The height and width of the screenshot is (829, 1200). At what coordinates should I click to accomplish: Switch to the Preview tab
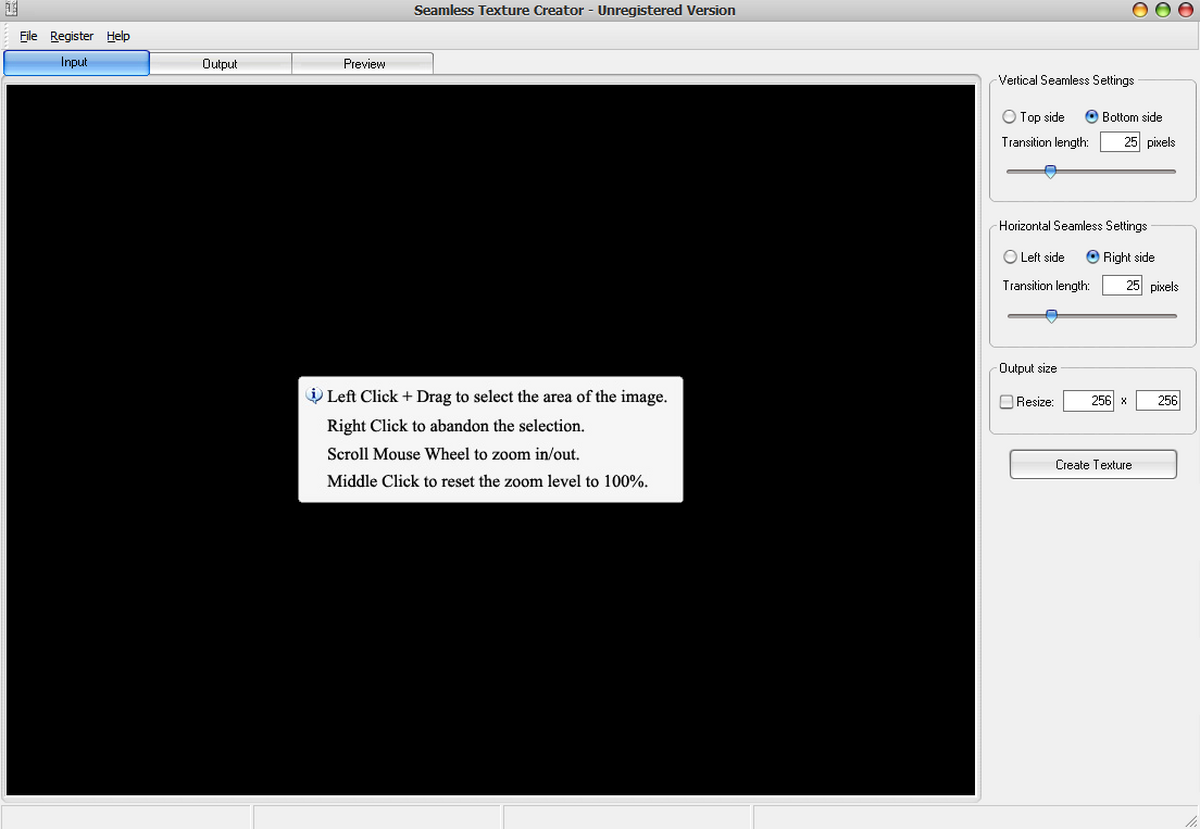[x=364, y=63]
